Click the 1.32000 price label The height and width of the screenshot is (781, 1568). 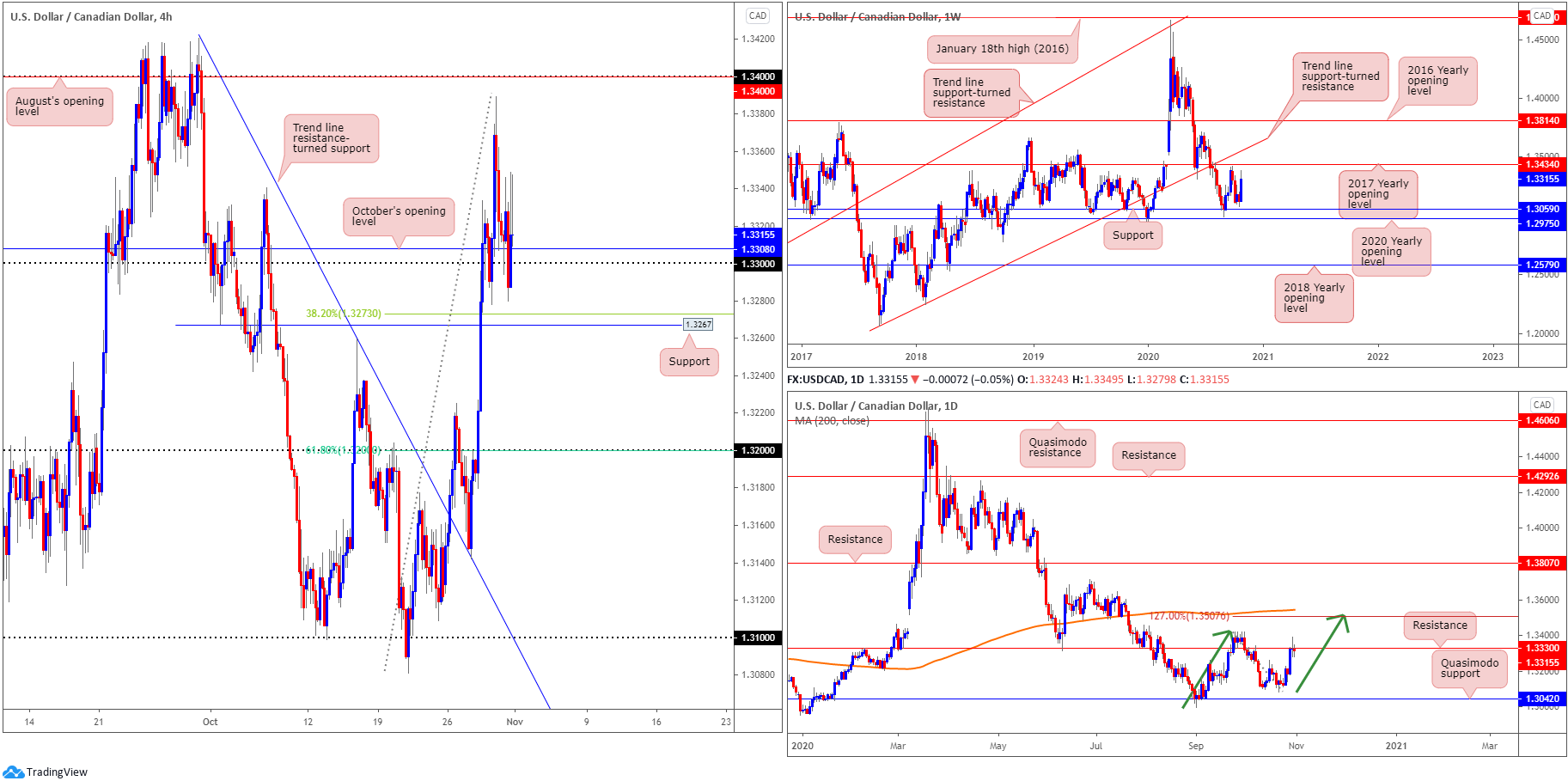click(758, 450)
